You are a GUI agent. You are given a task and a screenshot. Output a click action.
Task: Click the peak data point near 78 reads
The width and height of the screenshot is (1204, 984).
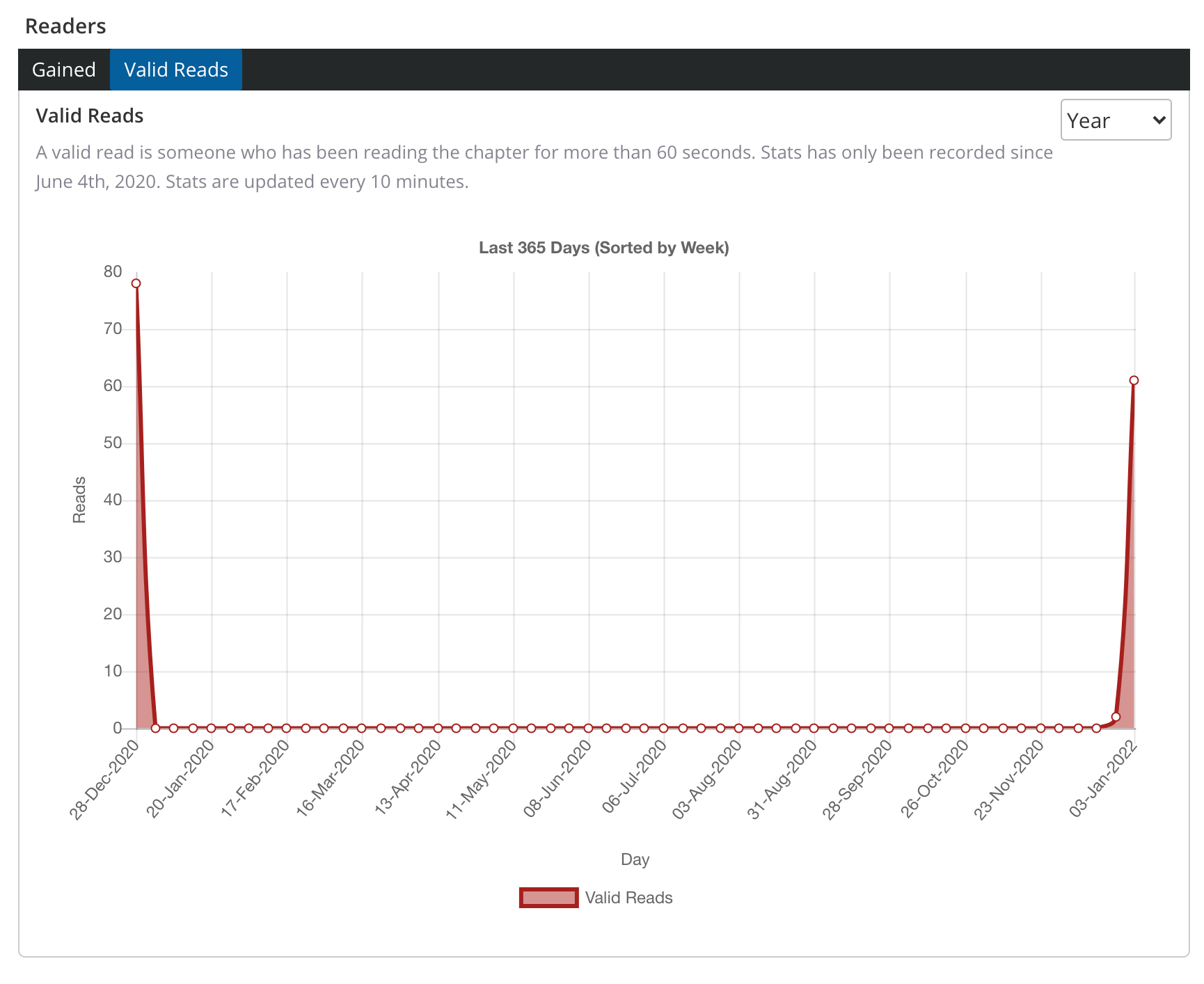[x=136, y=283]
